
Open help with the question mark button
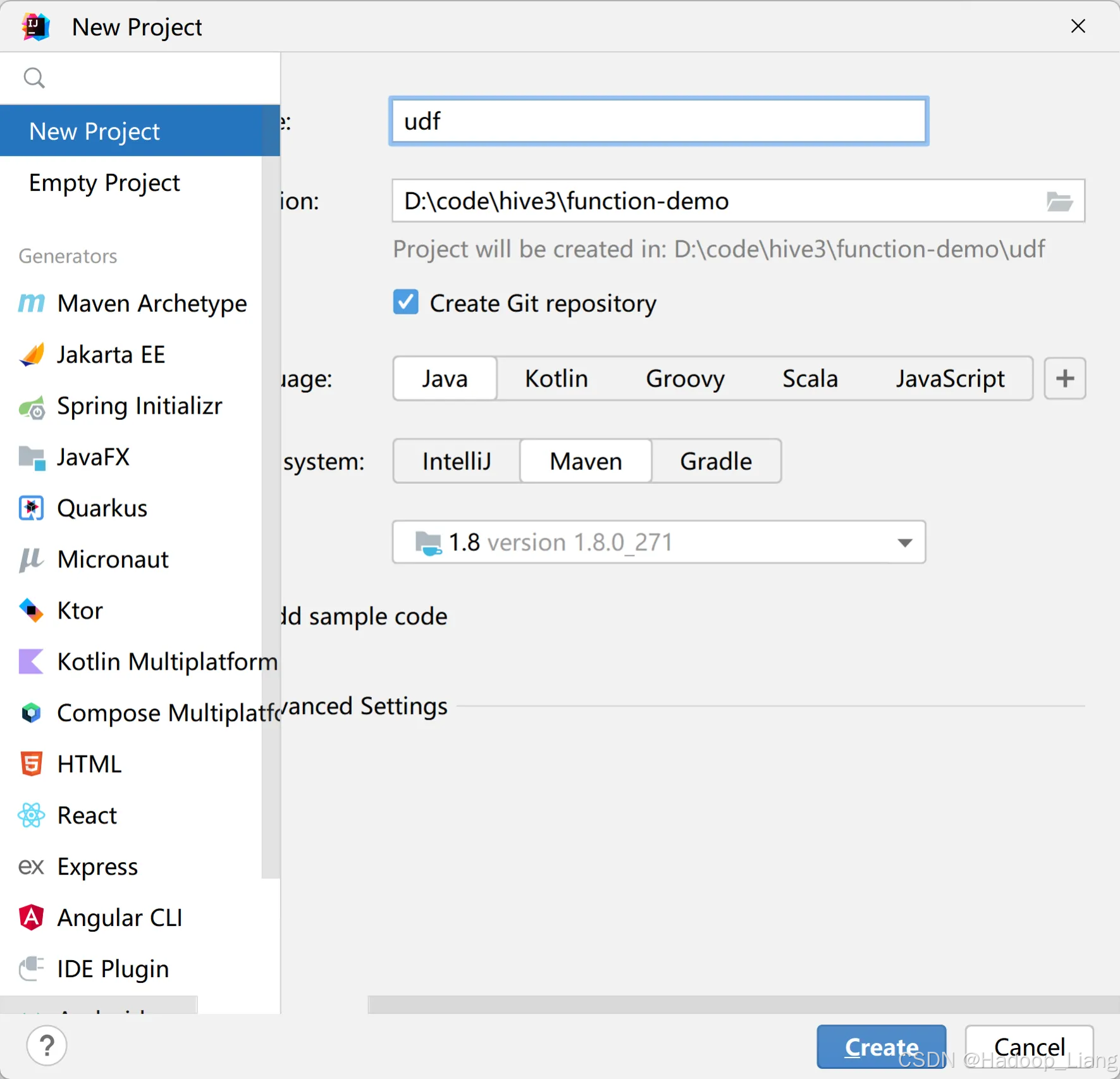(x=47, y=1046)
